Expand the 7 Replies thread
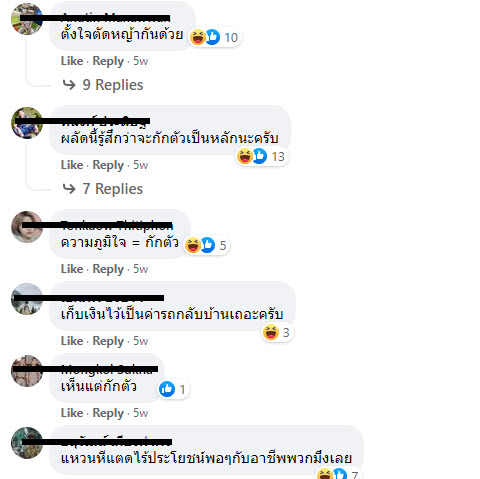Viewport: 480px width, 479px height. (x=113, y=189)
